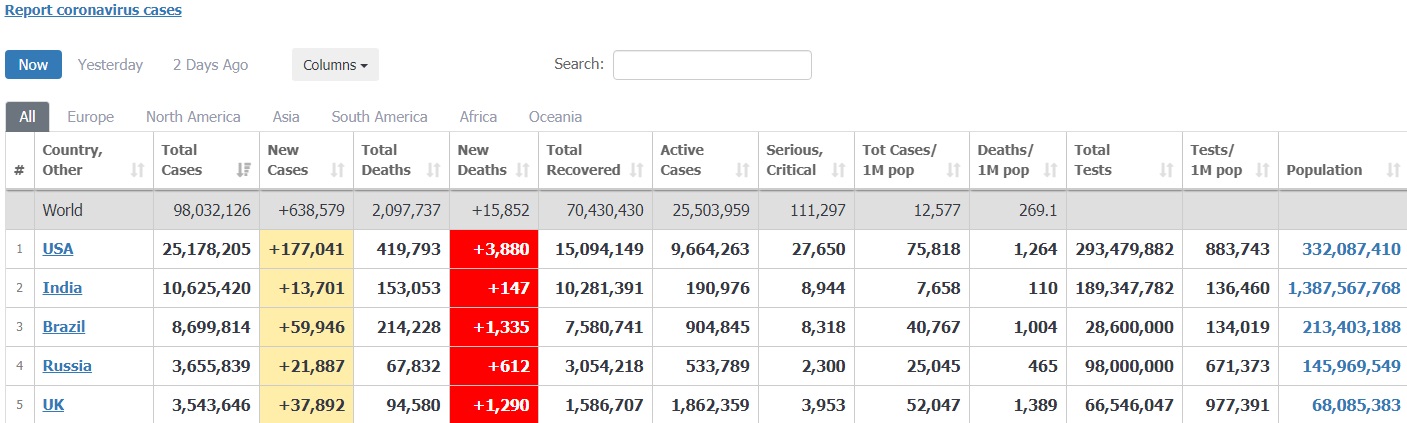
Task: Click the sort icon in New Cases header
Action: click(337, 171)
